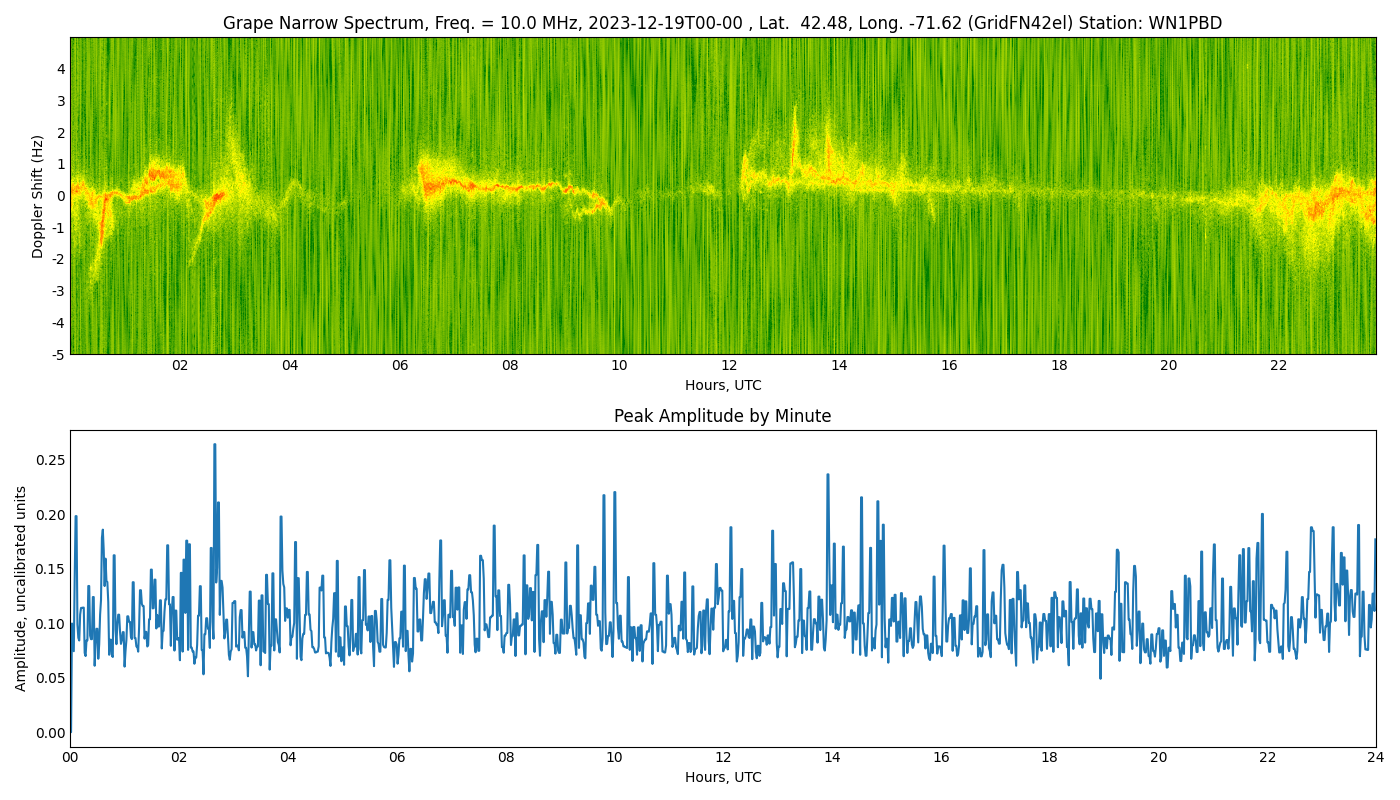Select the 06 hour tick under the spectrogram

(x=400, y=366)
